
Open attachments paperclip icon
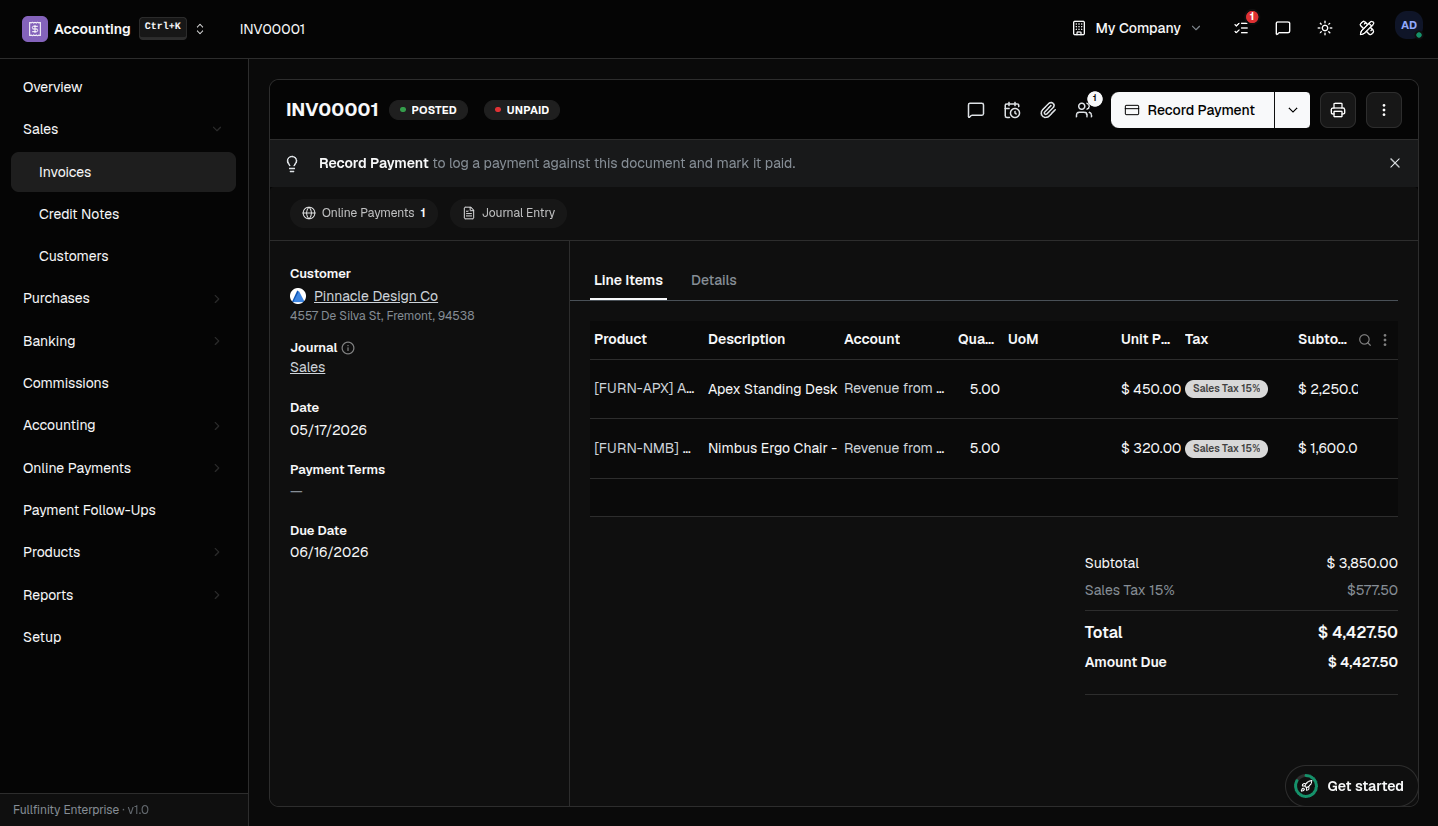[1048, 110]
